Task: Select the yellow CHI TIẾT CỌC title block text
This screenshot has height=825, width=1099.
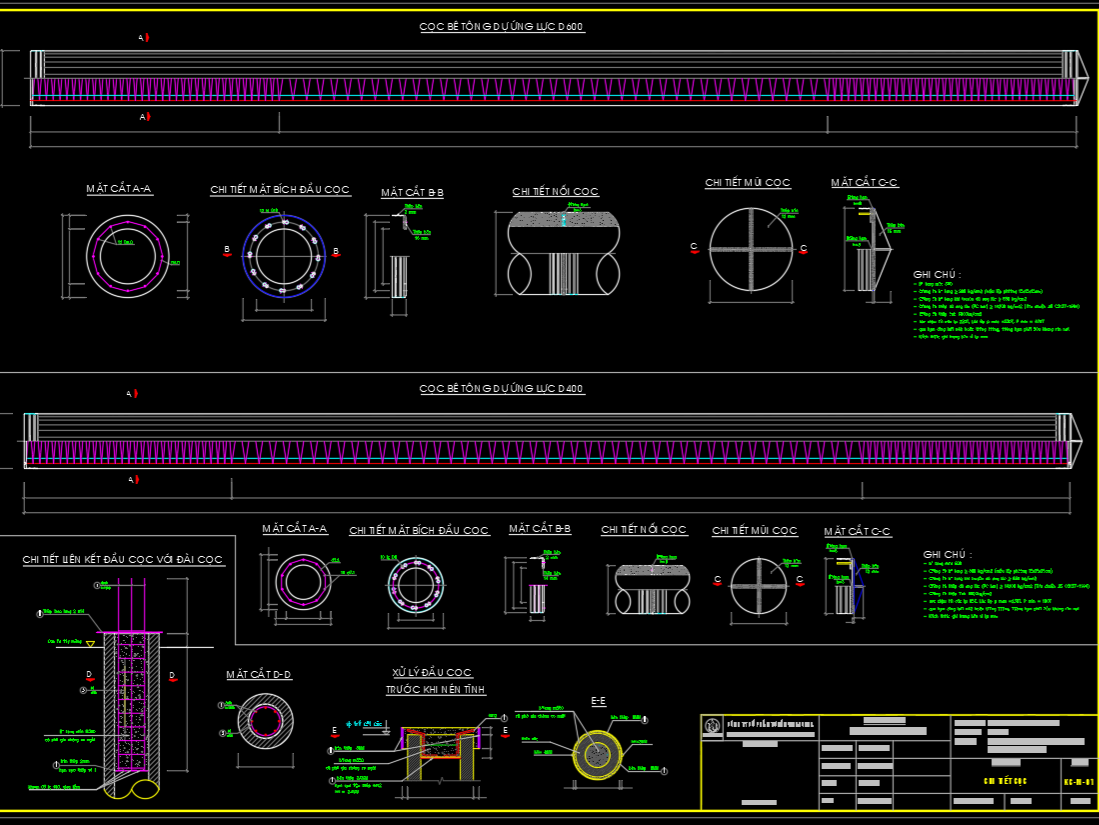Action: tap(999, 780)
